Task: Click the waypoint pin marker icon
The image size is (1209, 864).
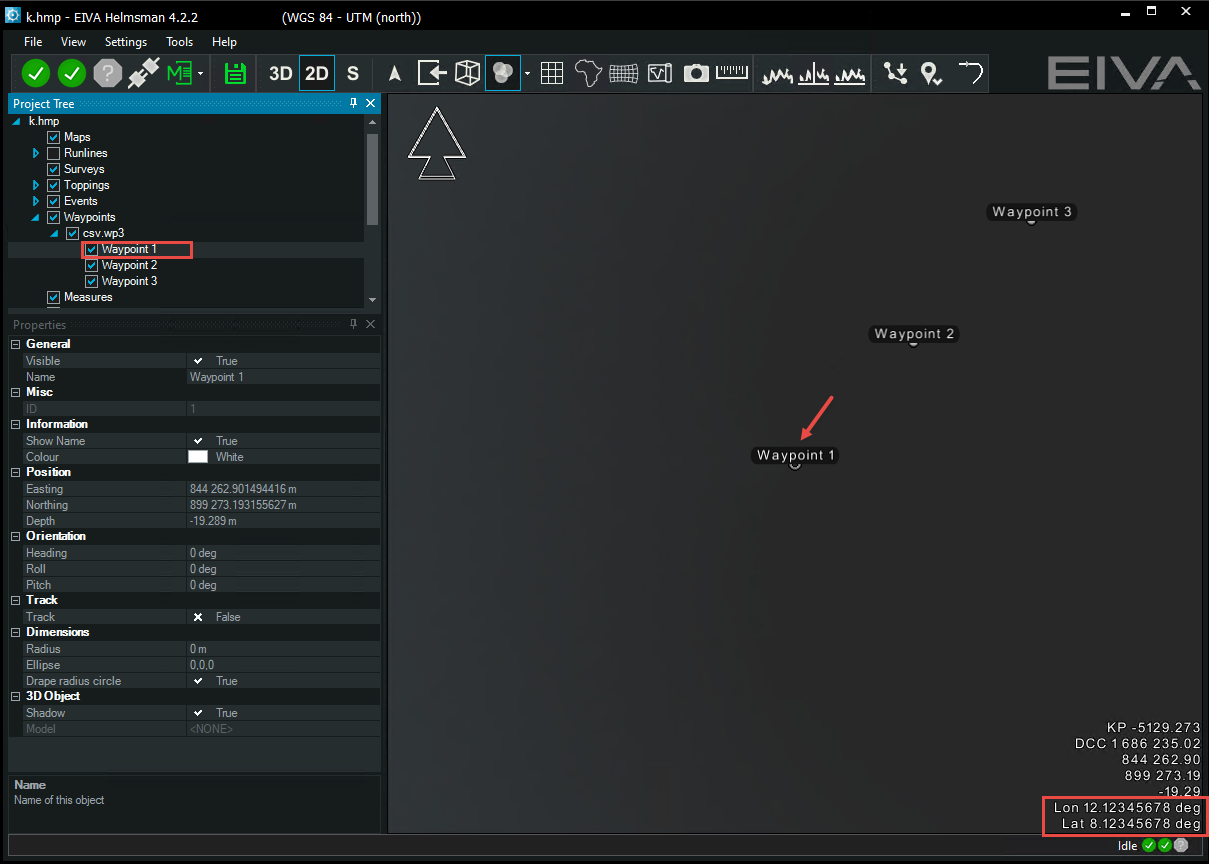Action: (x=931, y=73)
